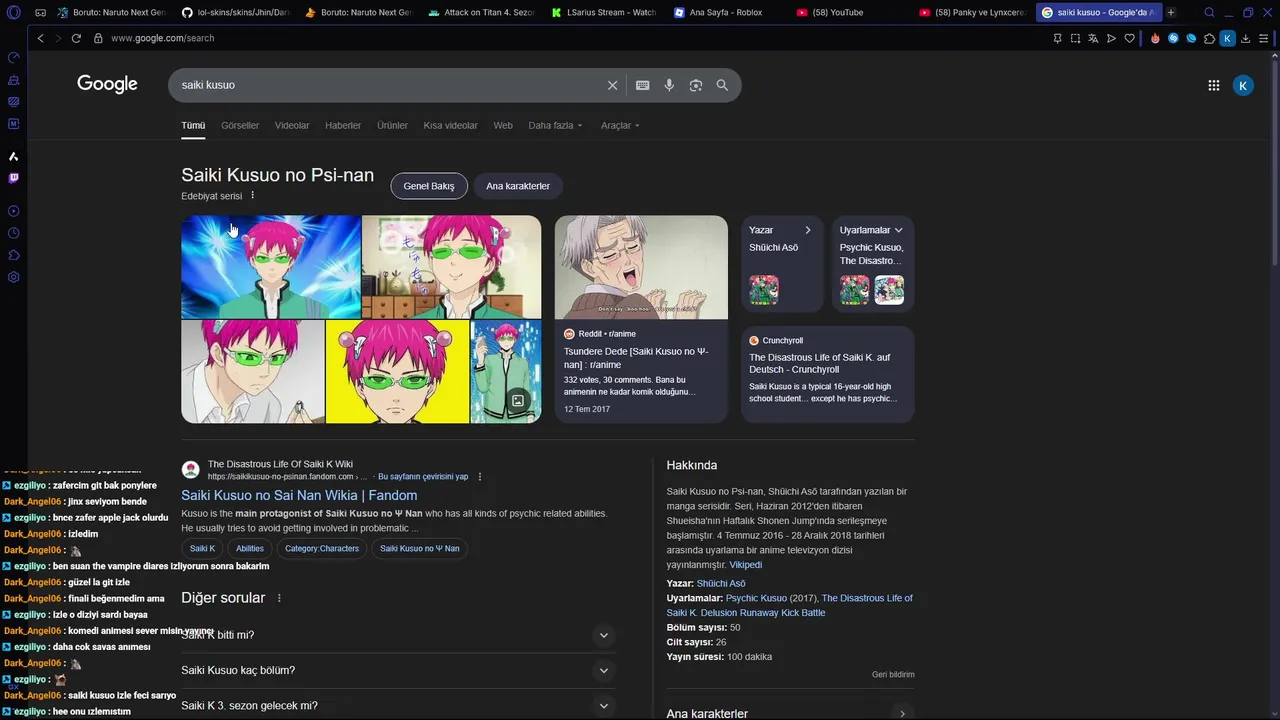
Task: Click the 'Saiki K' chip
Action: pyautogui.click(x=203, y=548)
